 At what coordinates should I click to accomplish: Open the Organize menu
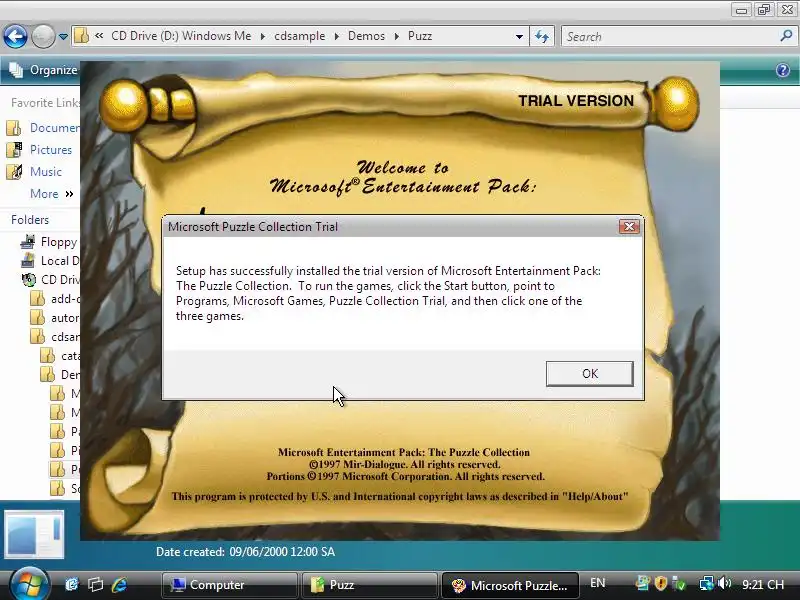(43, 70)
